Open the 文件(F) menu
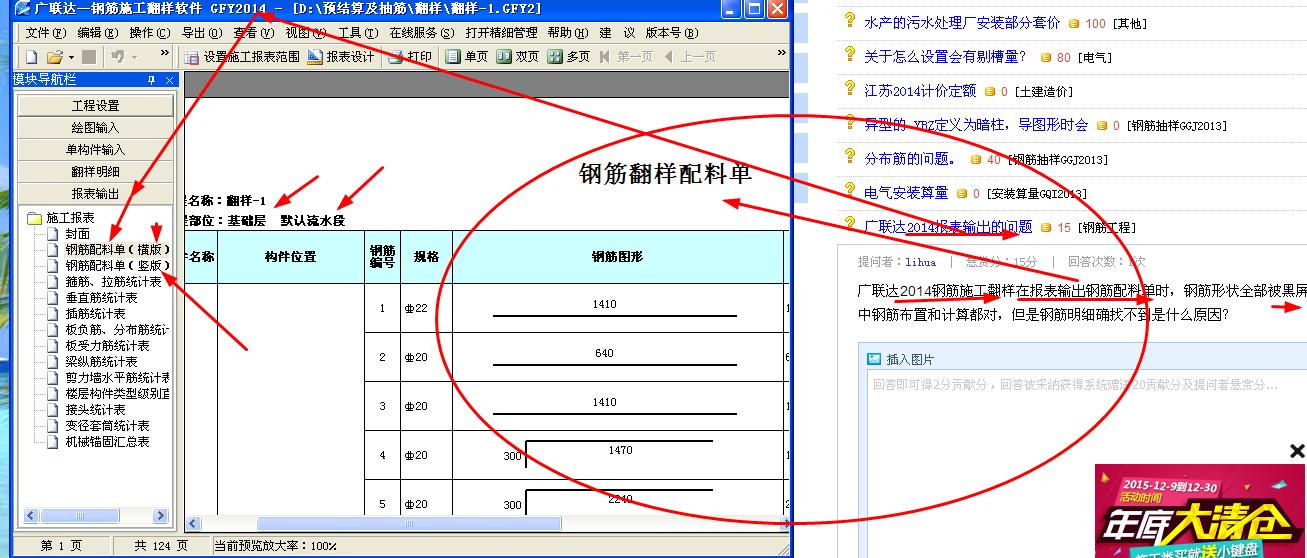The image size is (1307, 558). click(45, 33)
